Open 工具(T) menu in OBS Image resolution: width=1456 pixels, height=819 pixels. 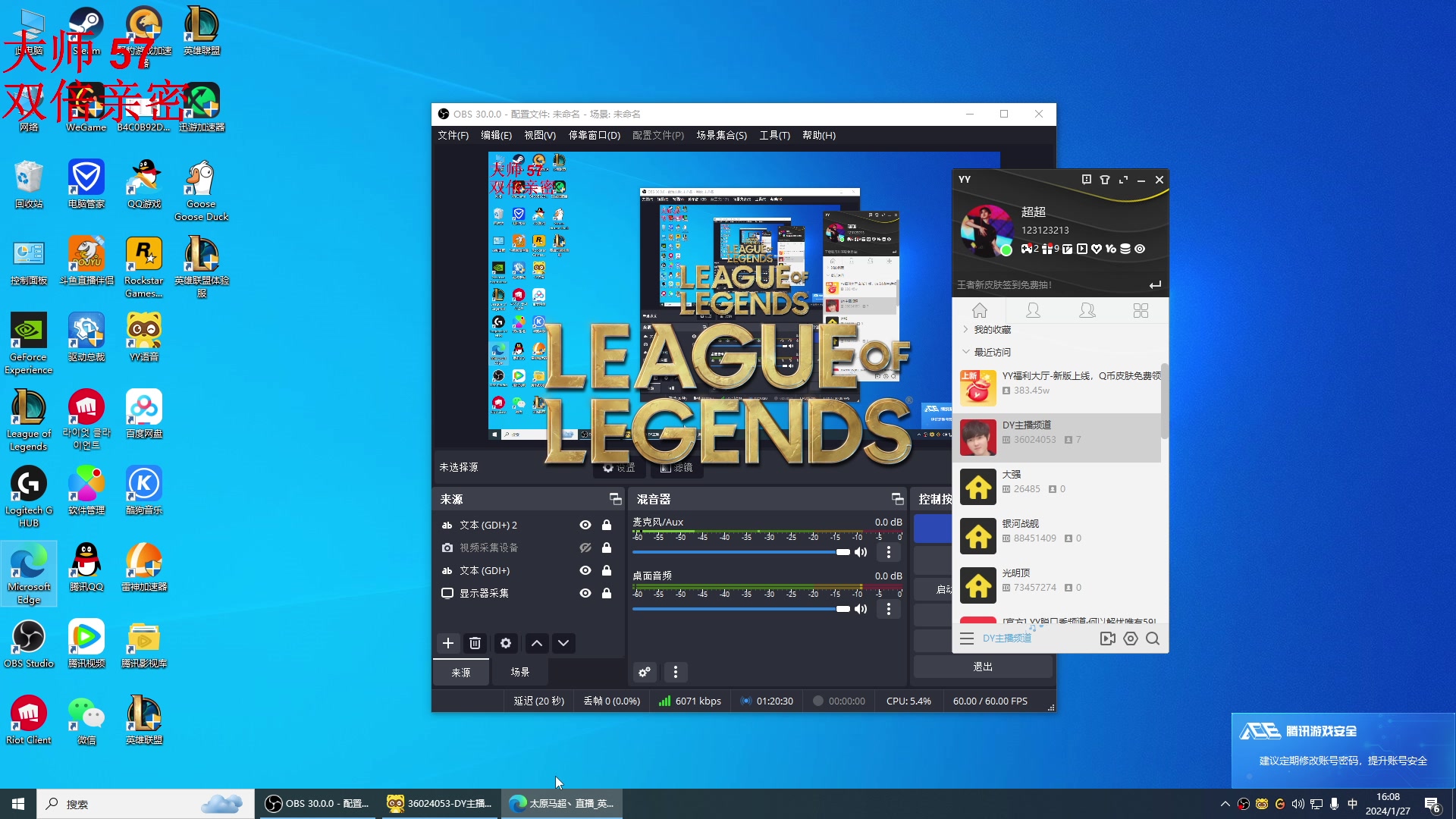pos(774,135)
